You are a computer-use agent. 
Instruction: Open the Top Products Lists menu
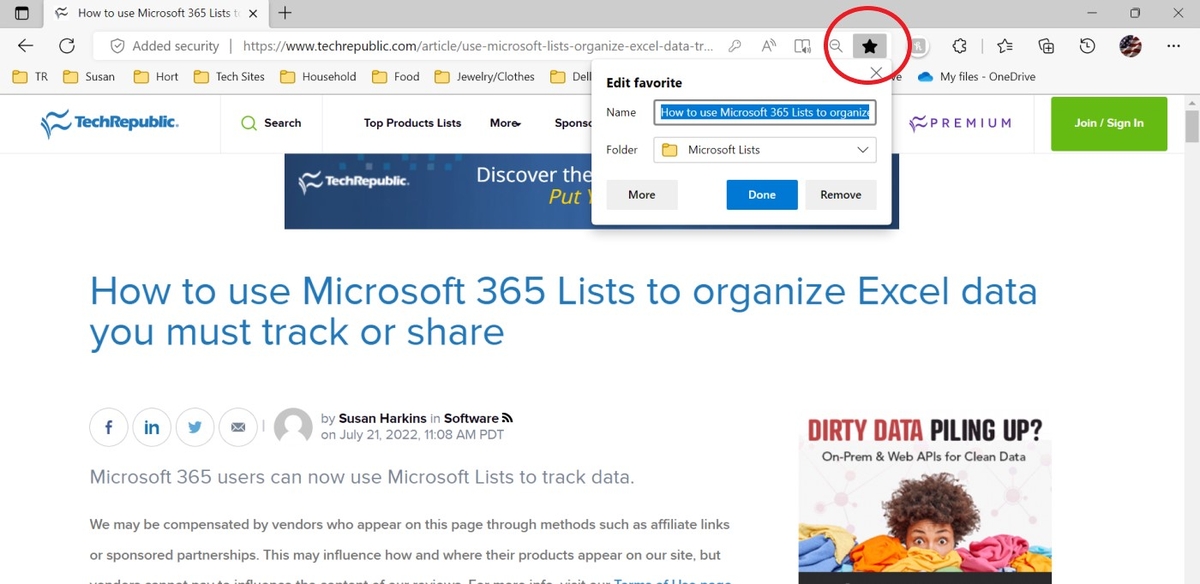click(x=412, y=123)
